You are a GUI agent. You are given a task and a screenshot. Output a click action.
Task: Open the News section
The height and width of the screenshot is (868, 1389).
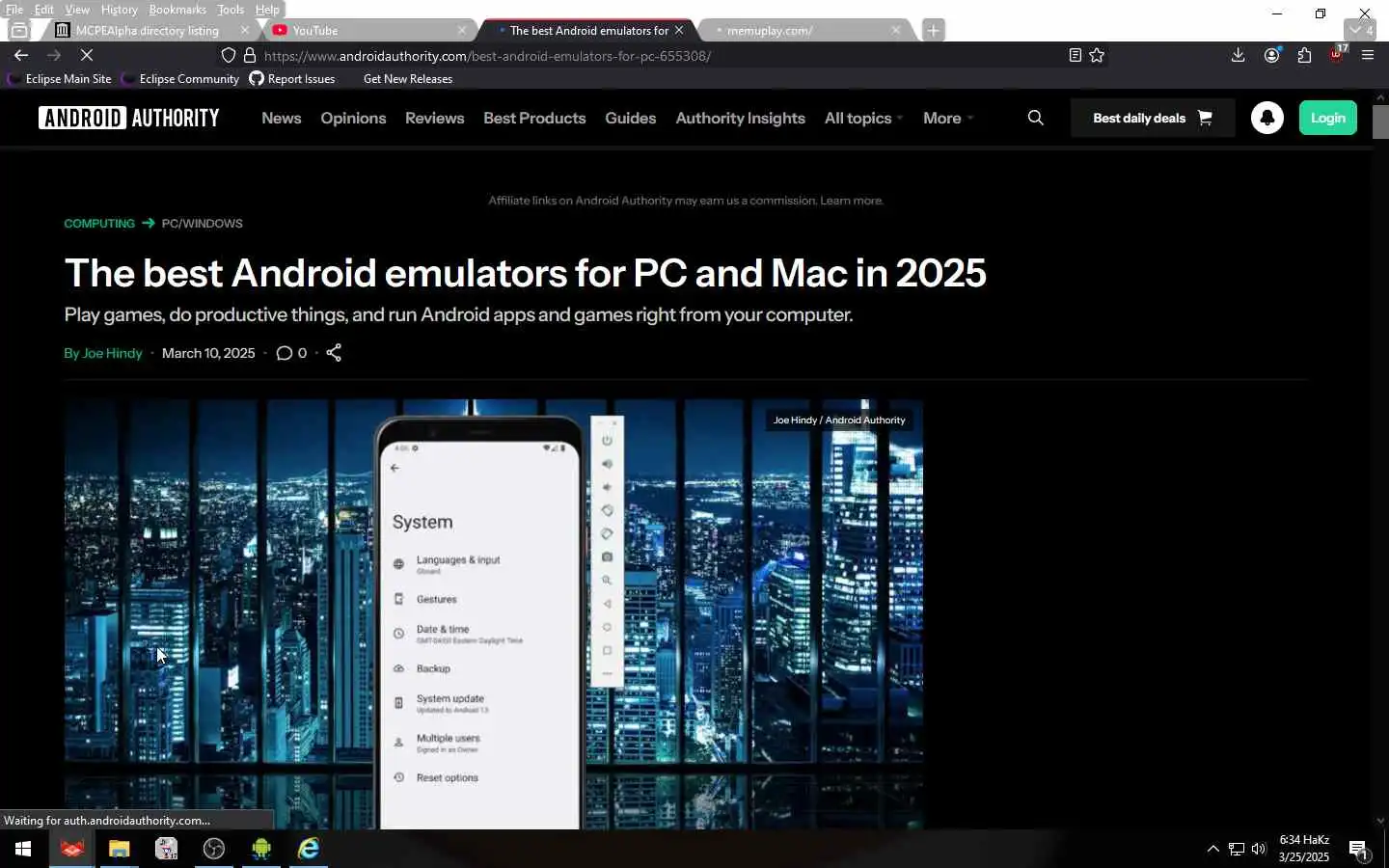pos(282,118)
